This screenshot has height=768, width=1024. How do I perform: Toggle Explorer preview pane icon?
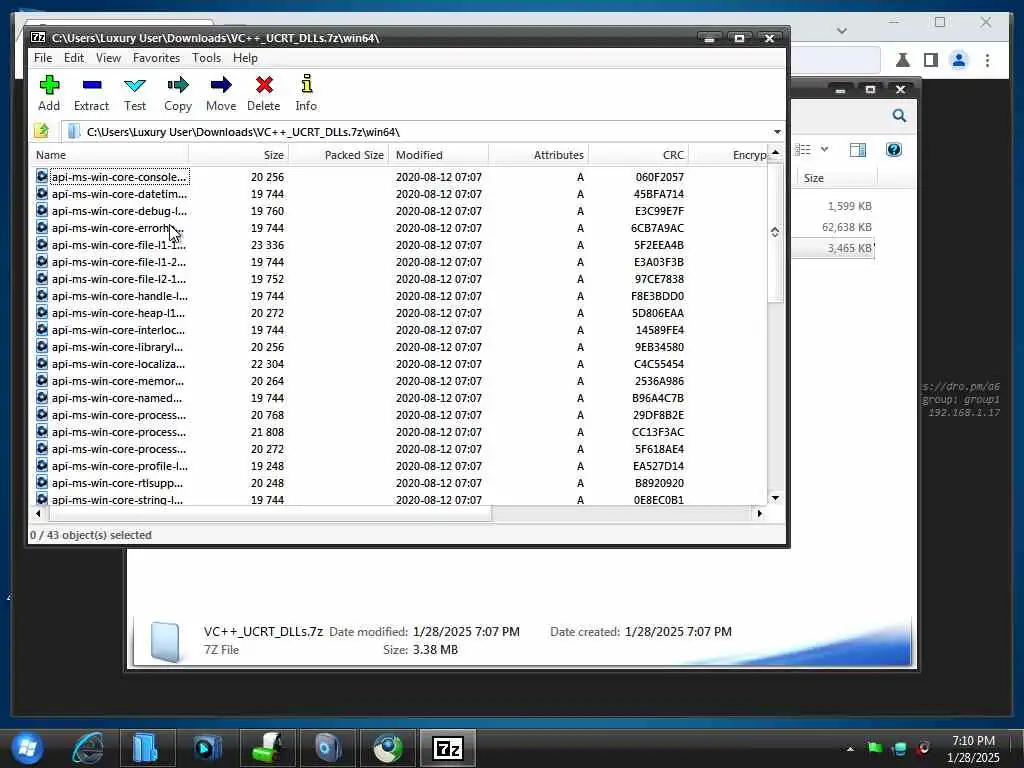tap(857, 150)
